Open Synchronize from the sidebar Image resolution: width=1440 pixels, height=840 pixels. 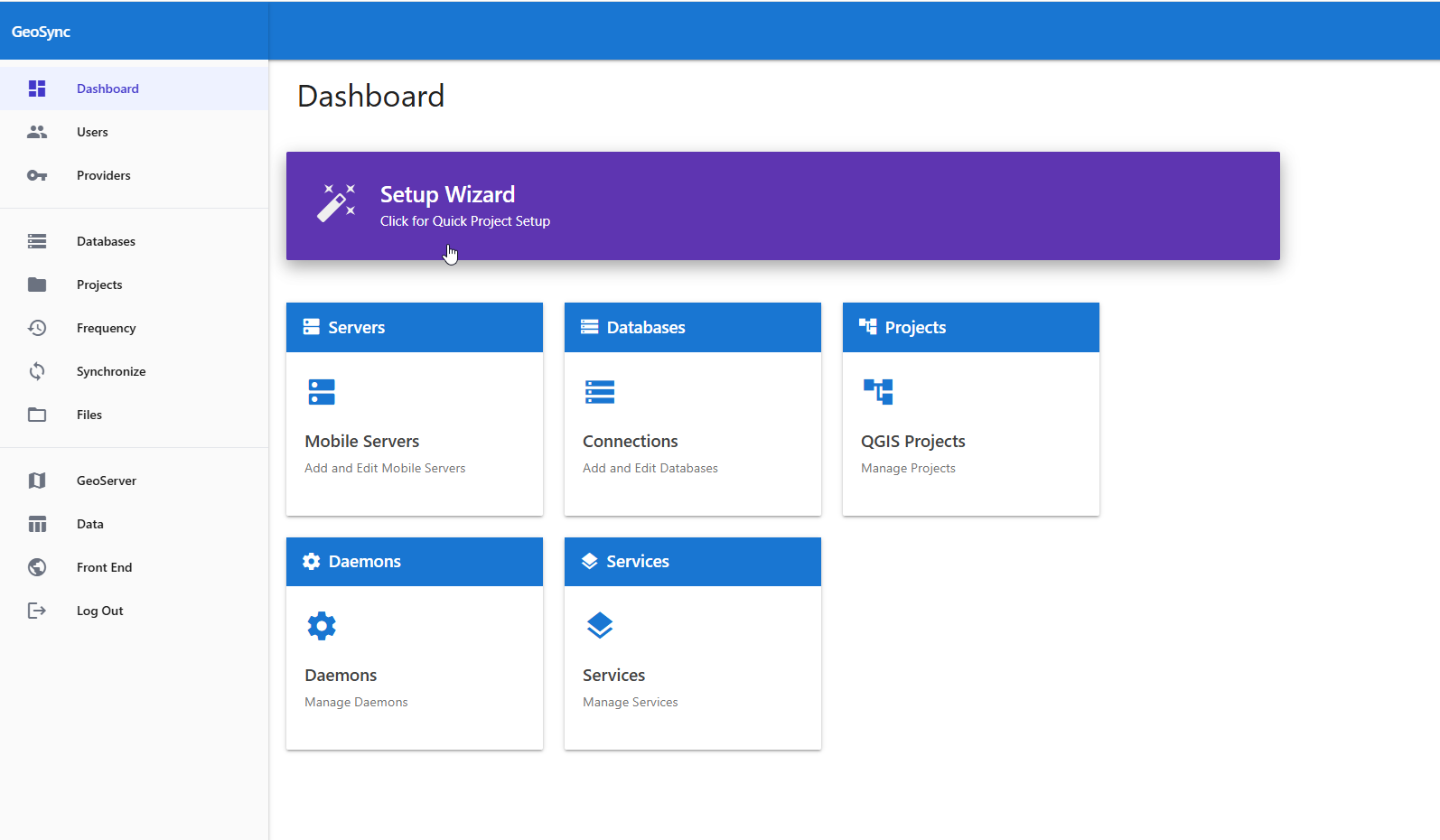click(135, 371)
